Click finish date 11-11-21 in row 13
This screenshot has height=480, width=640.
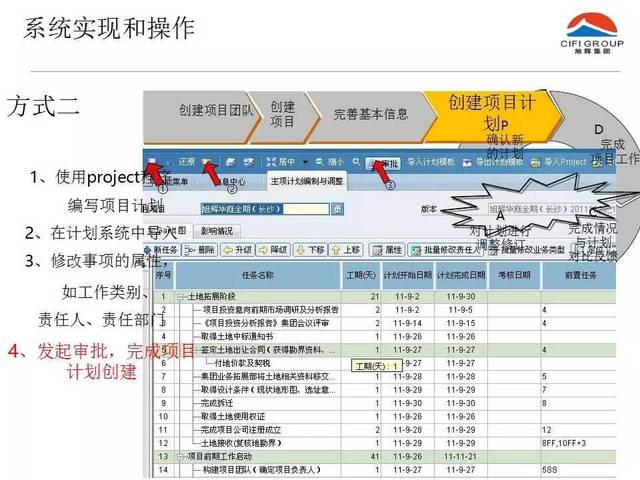[461, 457]
